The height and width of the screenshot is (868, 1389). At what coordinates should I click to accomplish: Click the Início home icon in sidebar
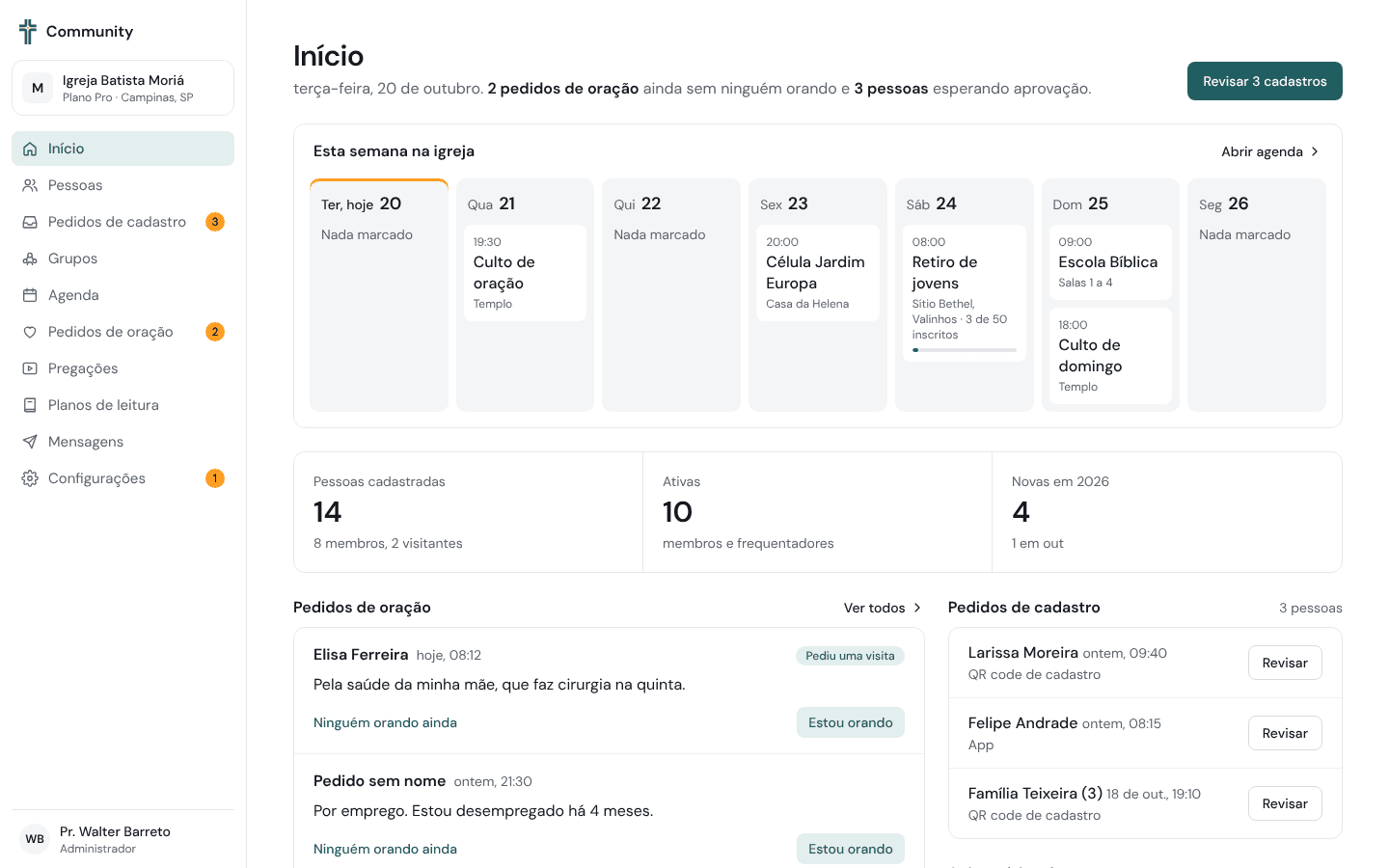point(30,149)
